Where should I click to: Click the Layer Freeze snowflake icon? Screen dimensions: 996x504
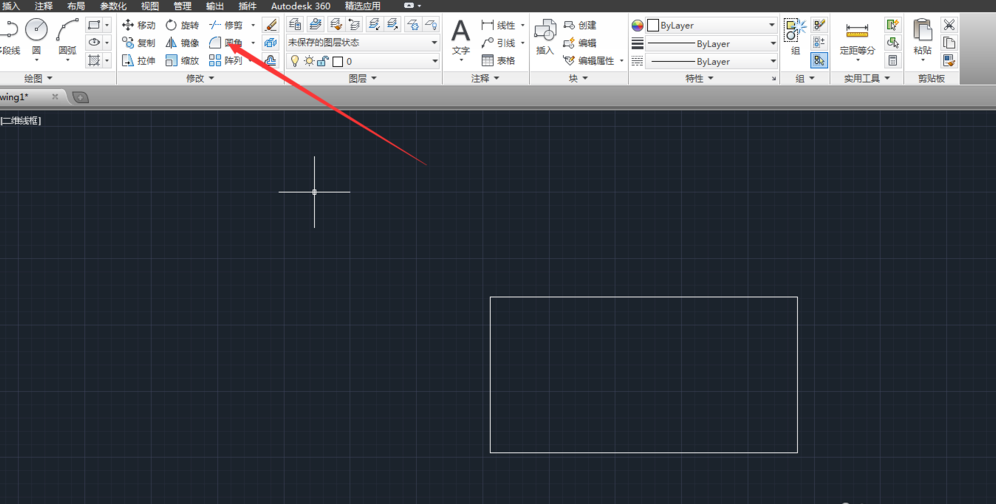coord(414,25)
